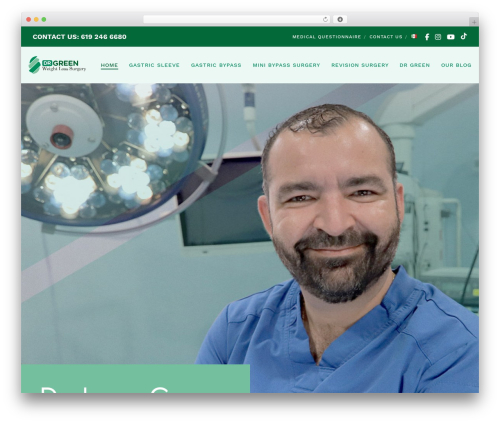
Task: Visit the Our Blog menu item
Action: point(456,65)
